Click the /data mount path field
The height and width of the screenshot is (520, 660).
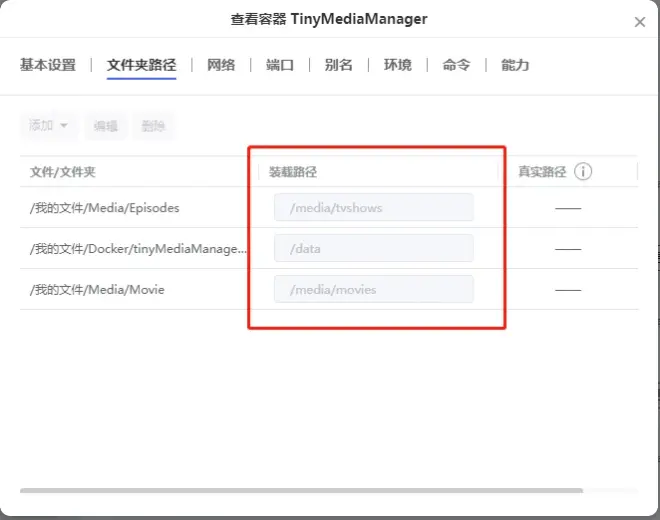coord(374,248)
